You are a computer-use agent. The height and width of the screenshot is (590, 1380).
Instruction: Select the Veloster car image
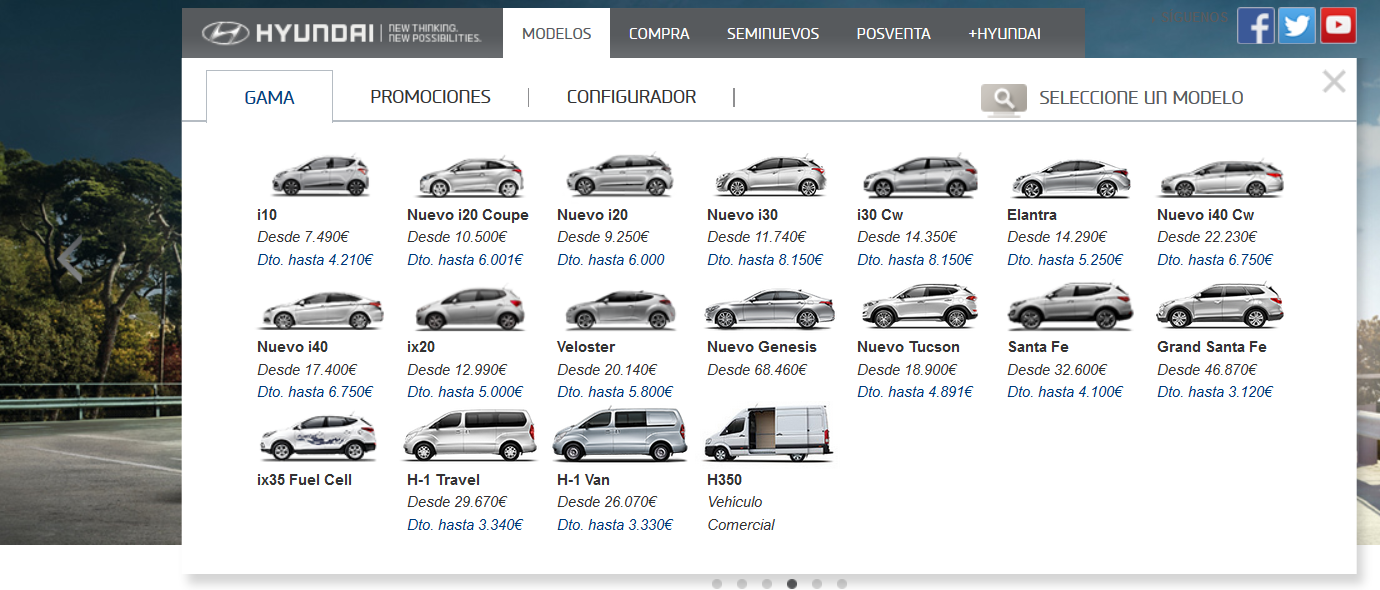click(x=619, y=309)
